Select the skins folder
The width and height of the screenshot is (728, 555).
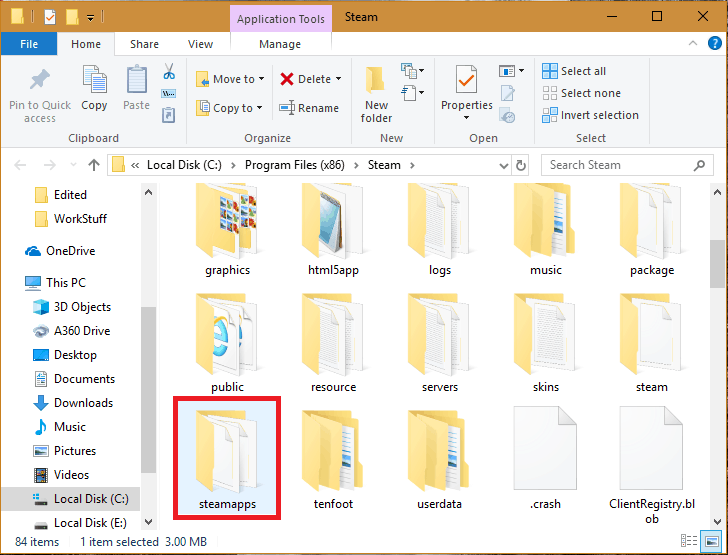[545, 343]
